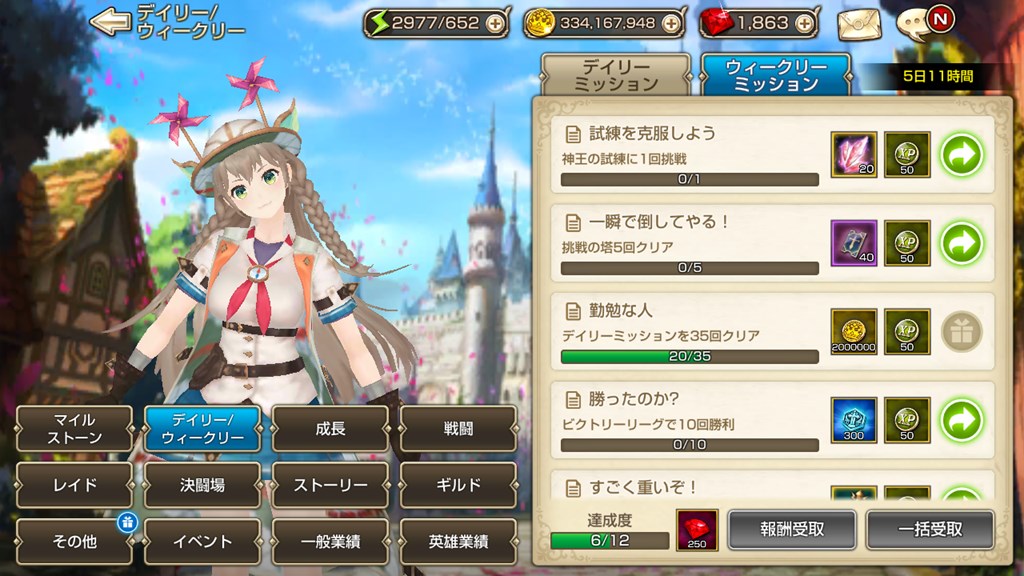
Task: Select the 決闘場 category button
Action: (x=202, y=485)
